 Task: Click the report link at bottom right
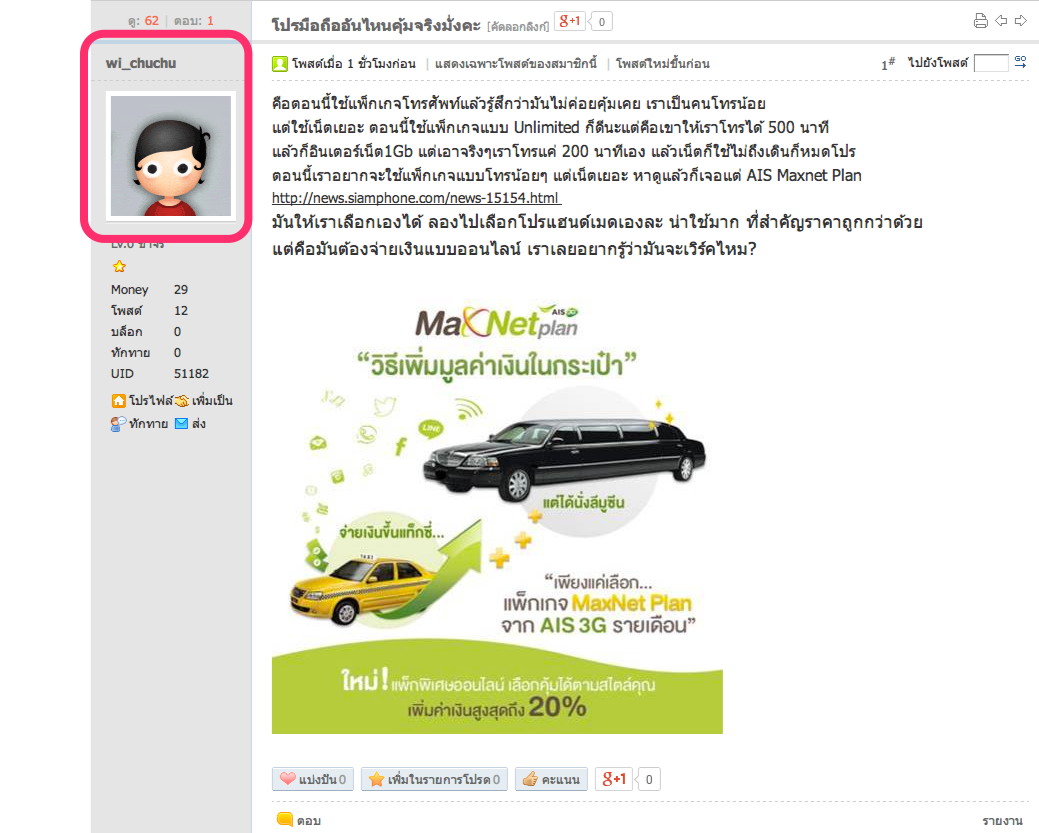[1003, 821]
